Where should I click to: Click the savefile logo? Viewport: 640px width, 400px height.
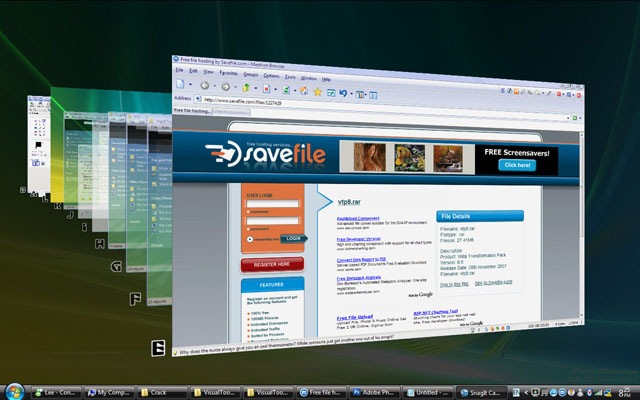265,154
